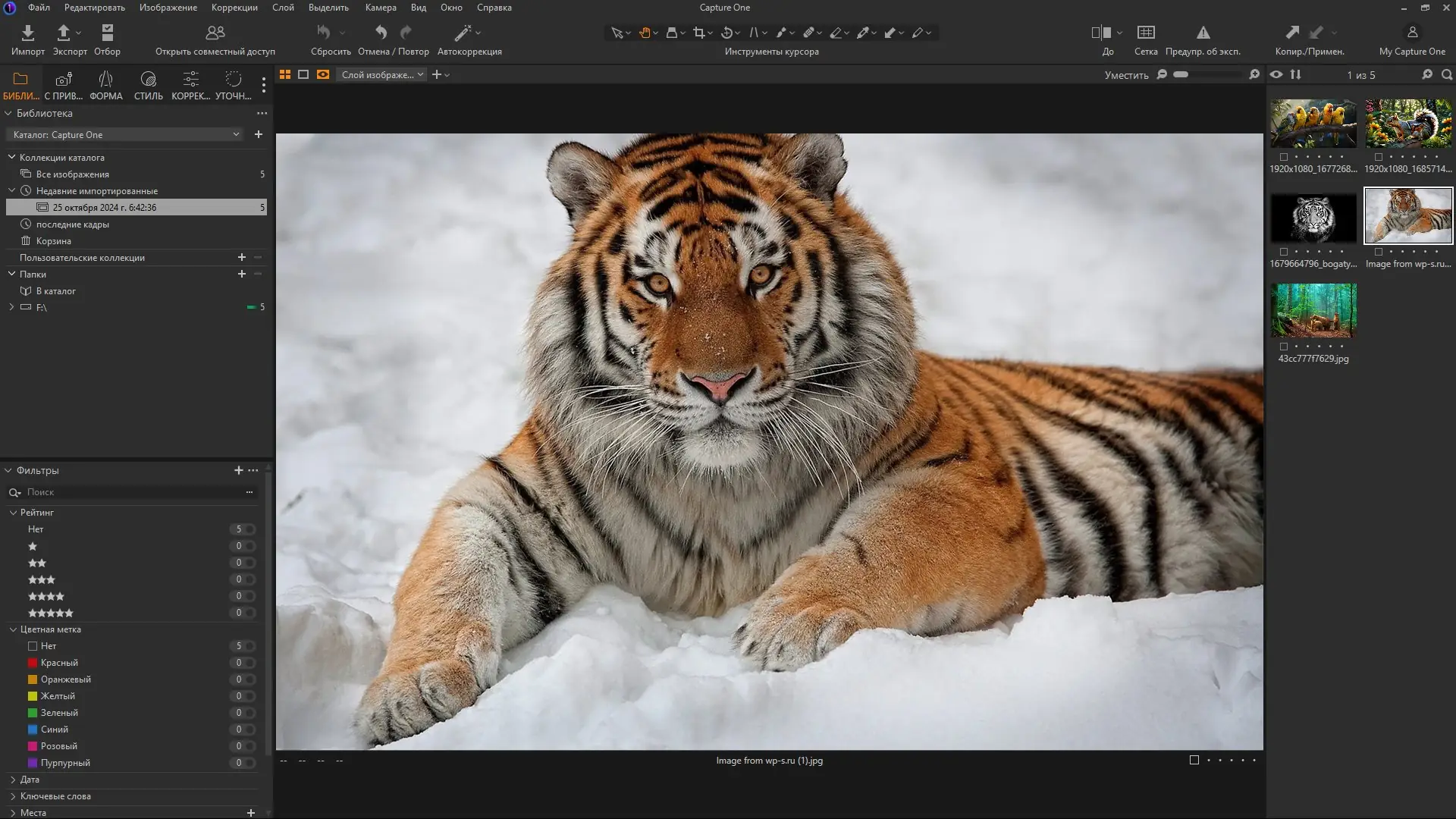Toggle the proof/focus mask eye icon above viewer
1456x819 pixels.
tap(1277, 75)
